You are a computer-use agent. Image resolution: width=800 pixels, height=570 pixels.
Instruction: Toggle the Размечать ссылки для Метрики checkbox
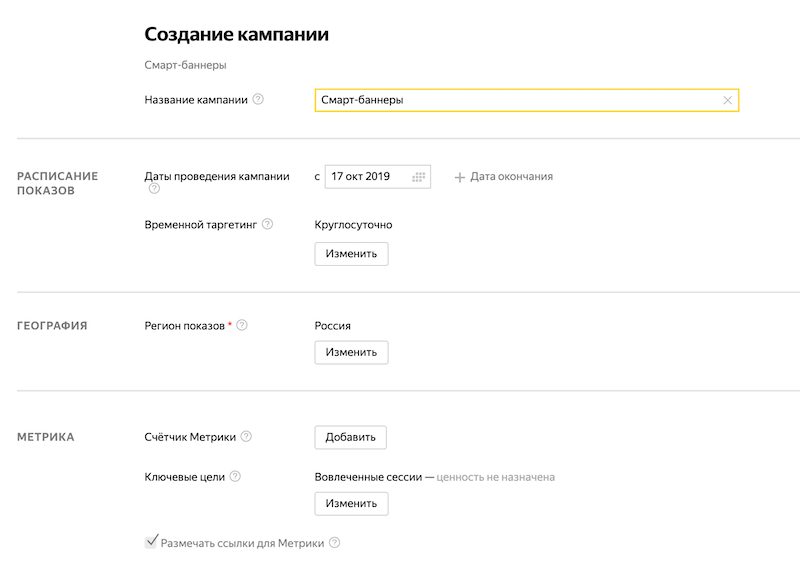point(152,542)
